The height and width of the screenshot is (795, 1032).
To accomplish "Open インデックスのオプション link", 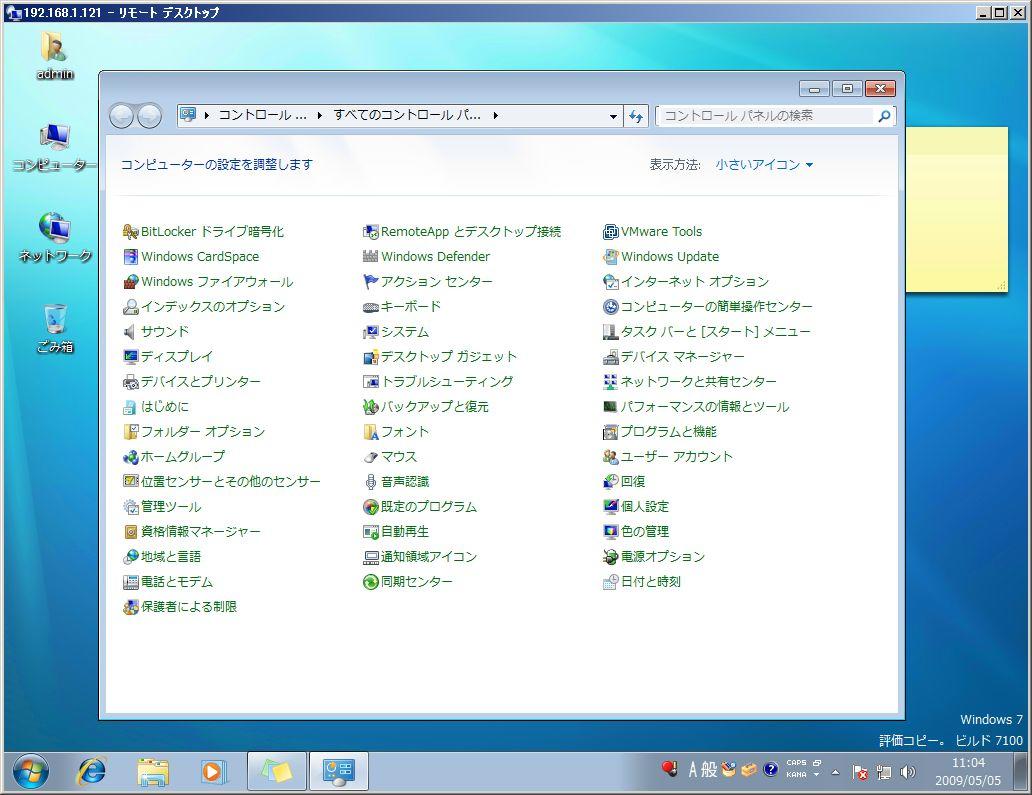I will [213, 307].
